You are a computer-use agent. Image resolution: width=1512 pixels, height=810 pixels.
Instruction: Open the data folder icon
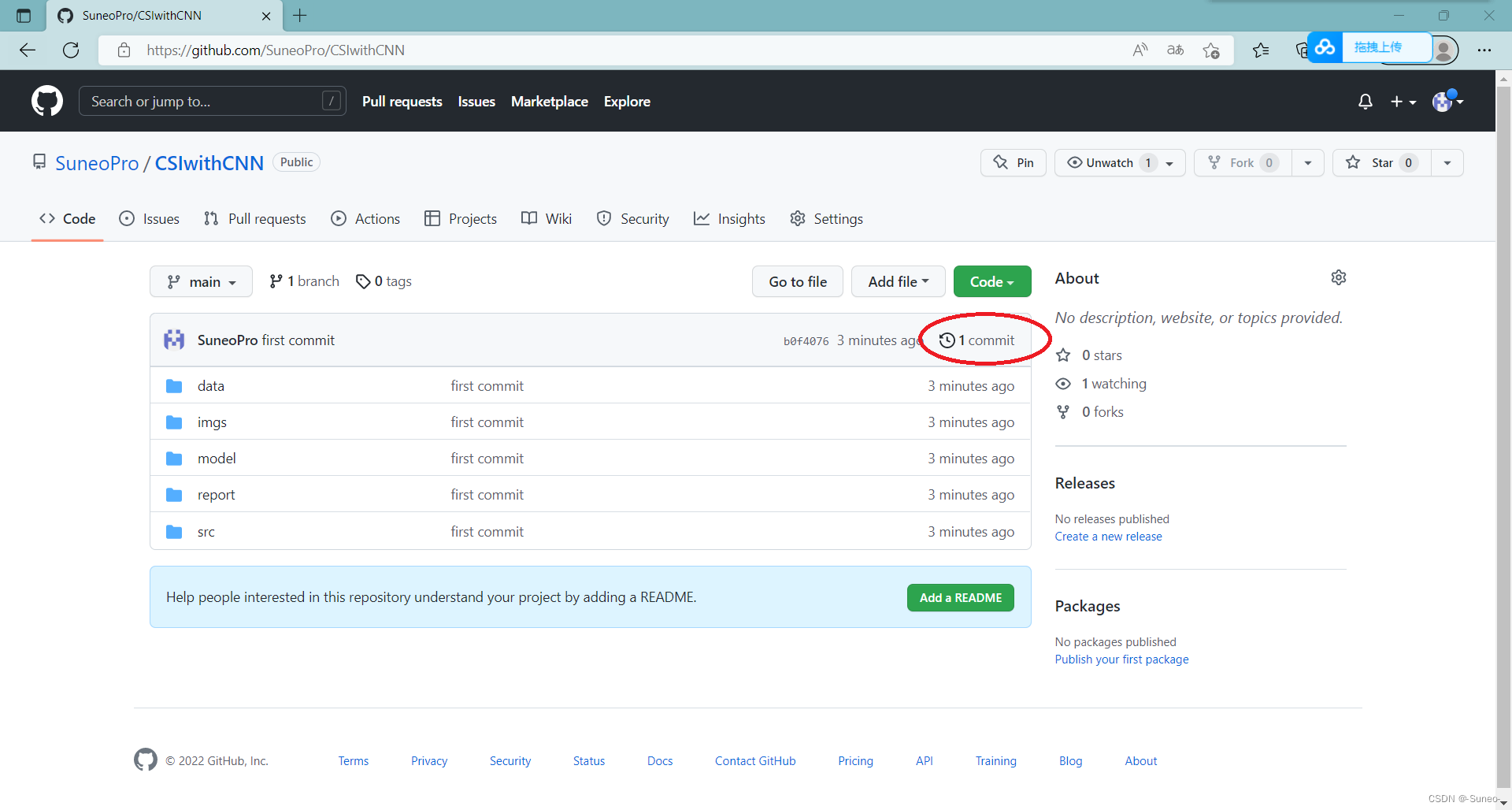[174, 386]
